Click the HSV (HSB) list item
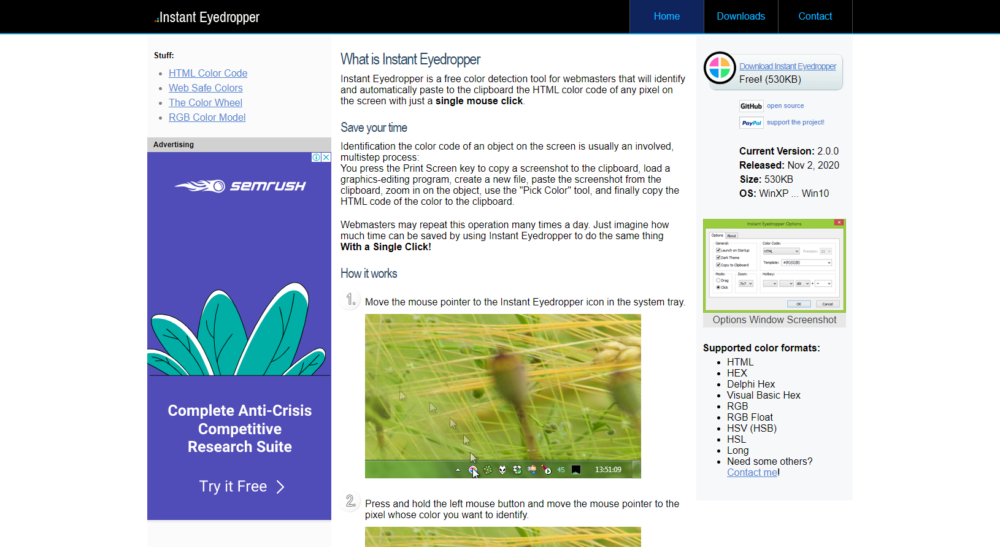This screenshot has width=1000, height=547. 752,428
